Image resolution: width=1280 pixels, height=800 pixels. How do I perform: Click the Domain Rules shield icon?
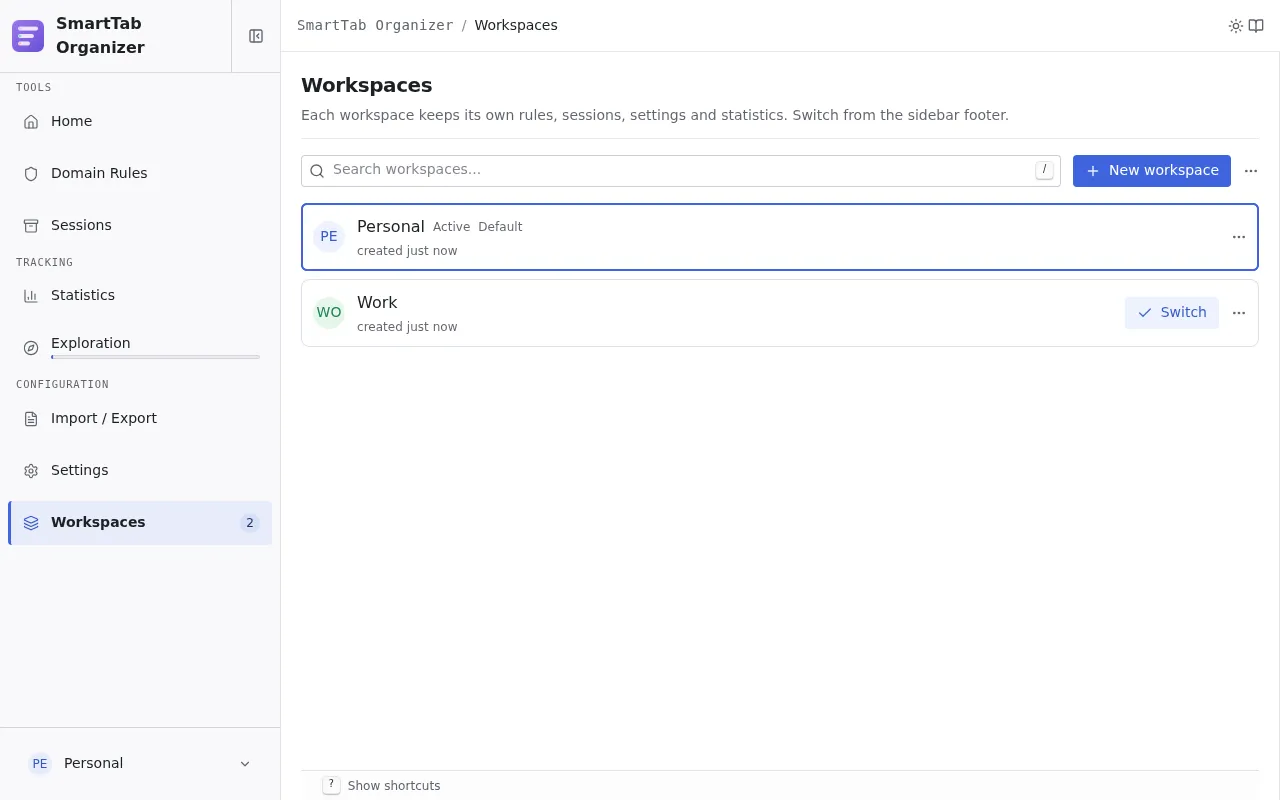click(31, 174)
